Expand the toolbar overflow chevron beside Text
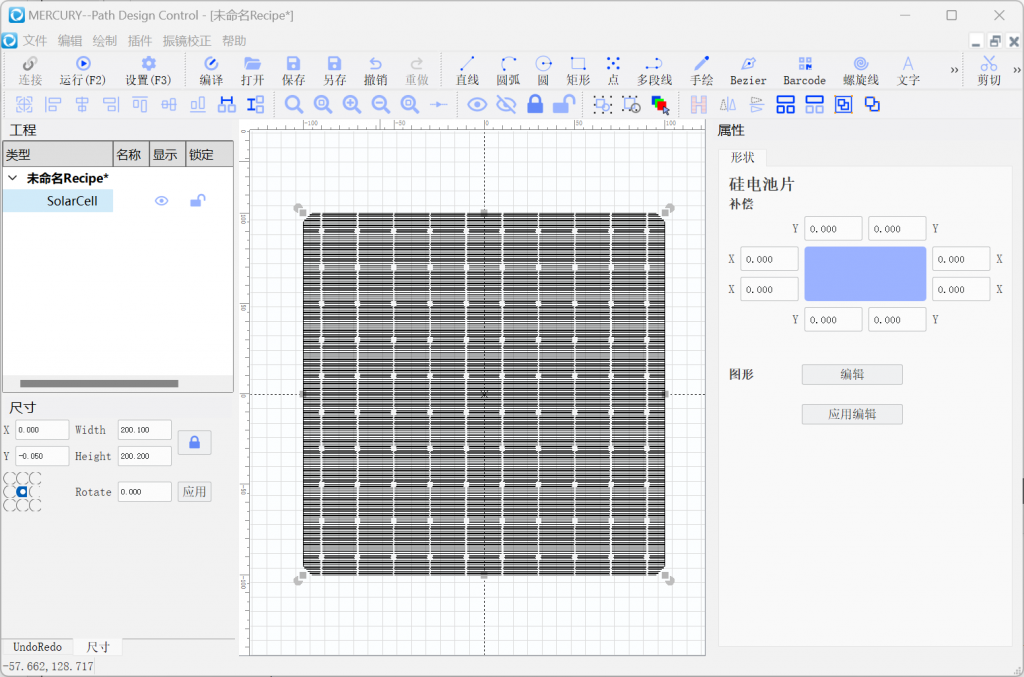 coord(954,70)
